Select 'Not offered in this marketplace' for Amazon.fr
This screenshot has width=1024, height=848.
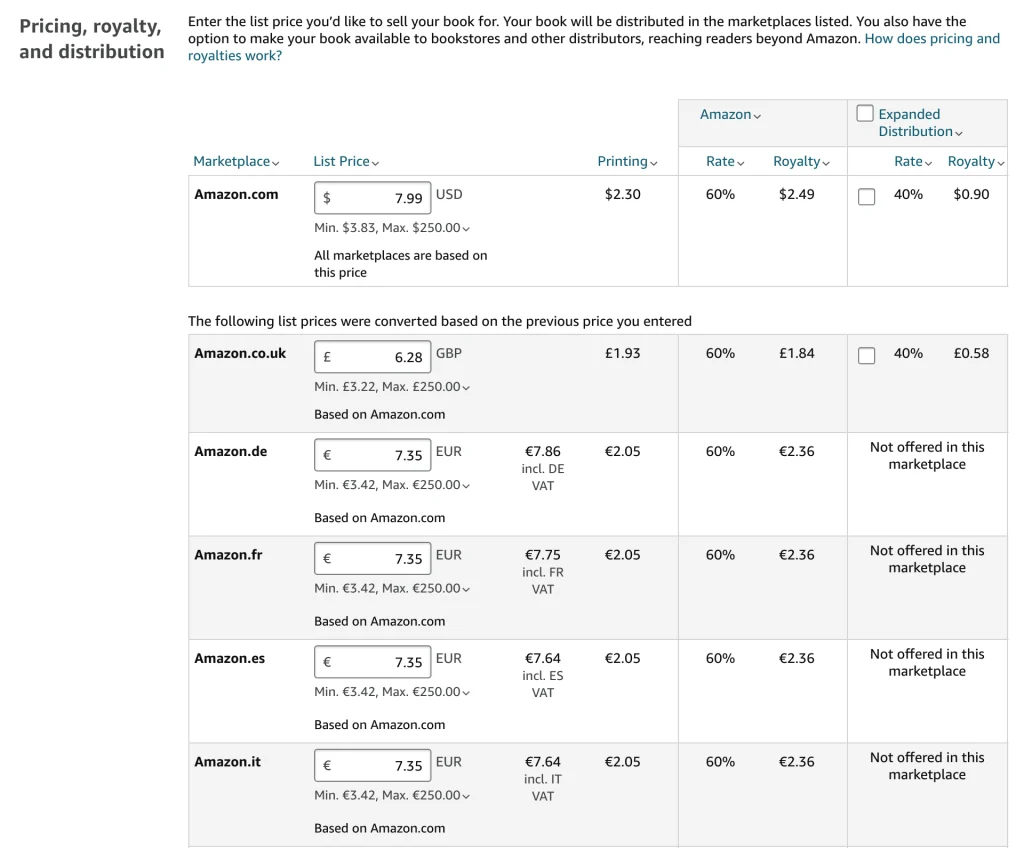pyautogui.click(x=927, y=559)
